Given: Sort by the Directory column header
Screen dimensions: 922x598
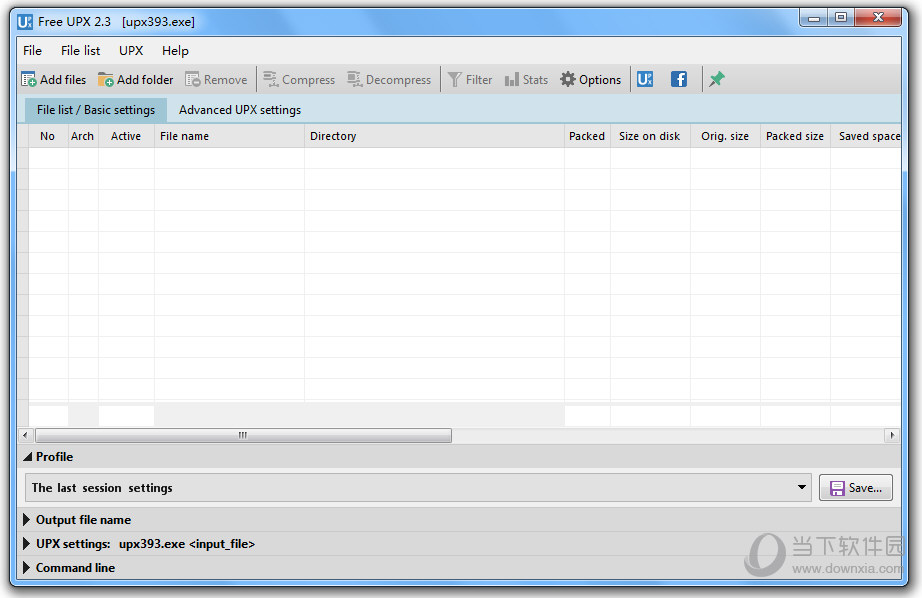Looking at the screenshot, I should click(435, 136).
